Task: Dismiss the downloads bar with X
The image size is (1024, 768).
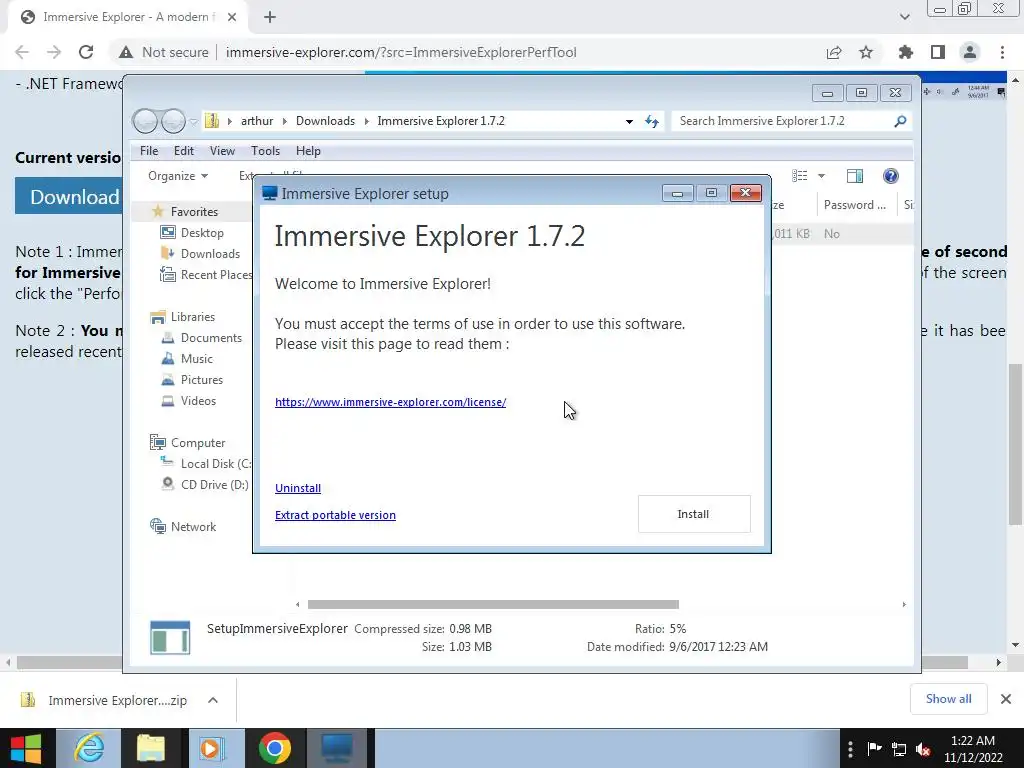Action: click(x=1006, y=699)
